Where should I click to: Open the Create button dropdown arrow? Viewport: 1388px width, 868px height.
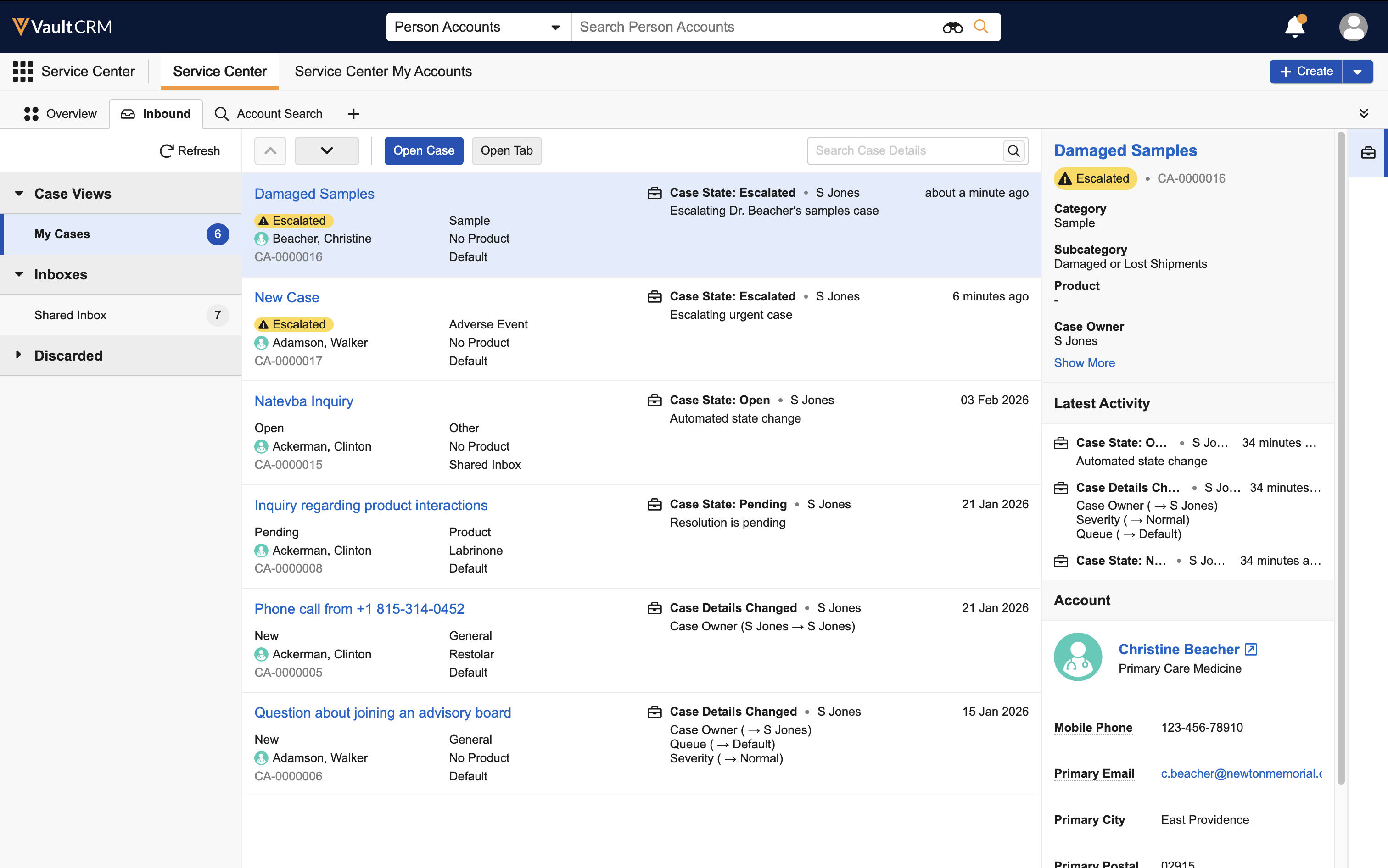(1358, 72)
